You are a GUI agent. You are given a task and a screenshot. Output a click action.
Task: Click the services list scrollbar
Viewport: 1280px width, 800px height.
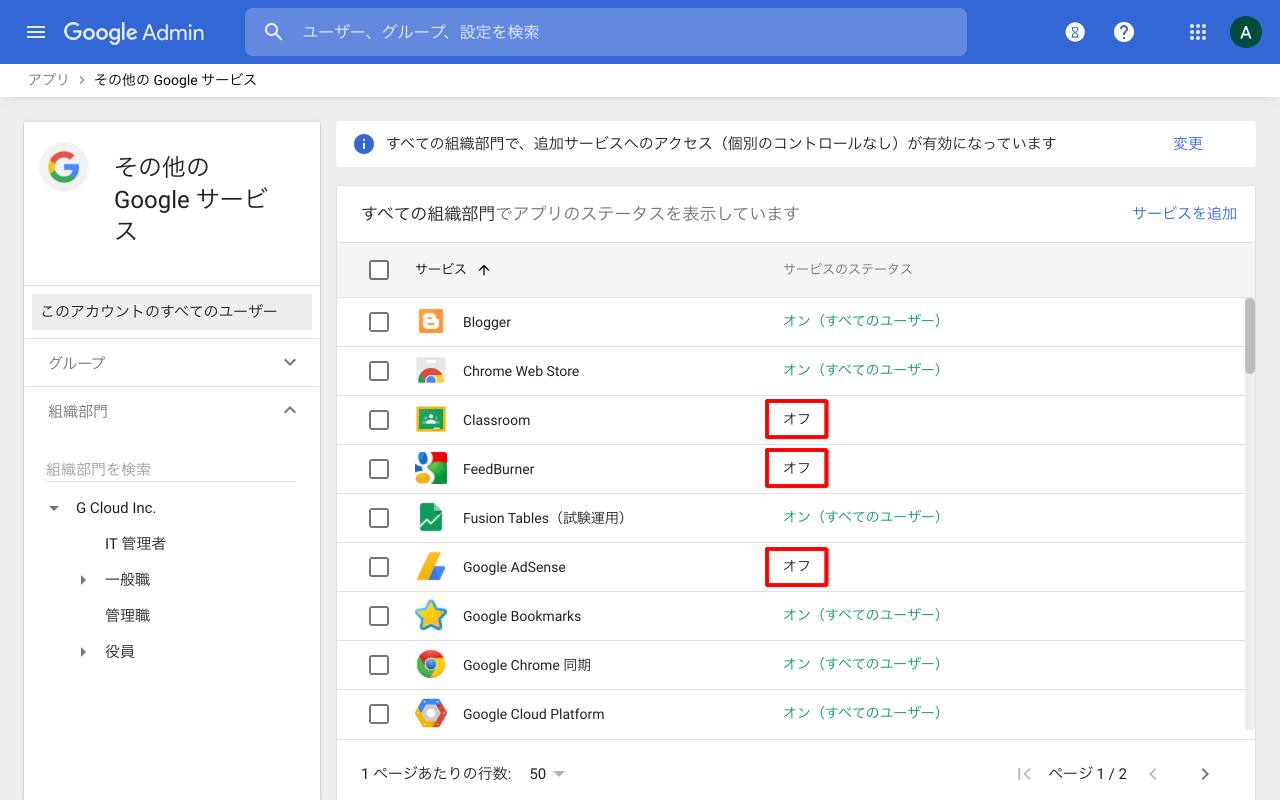coord(1250,336)
